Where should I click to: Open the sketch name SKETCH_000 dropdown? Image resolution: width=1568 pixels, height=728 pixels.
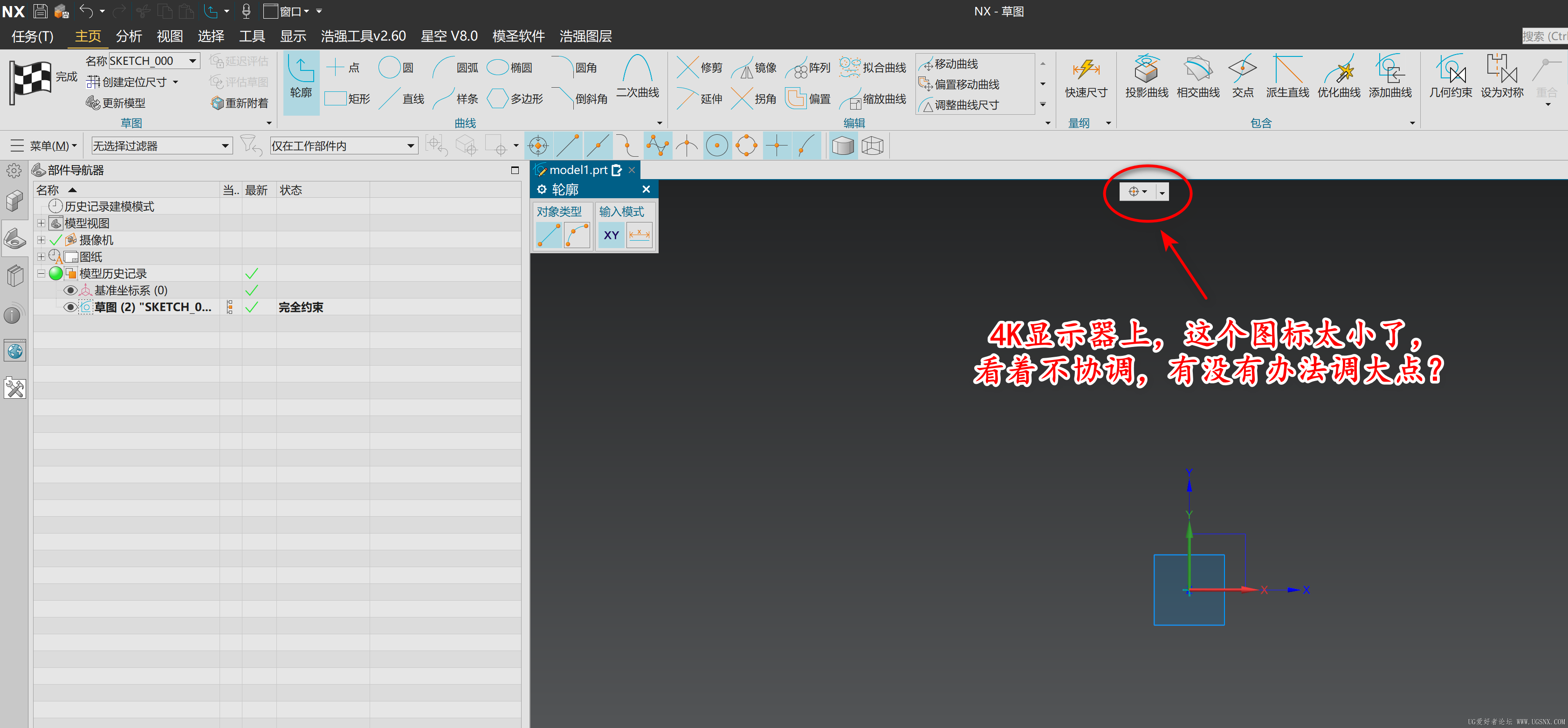pyautogui.click(x=193, y=61)
